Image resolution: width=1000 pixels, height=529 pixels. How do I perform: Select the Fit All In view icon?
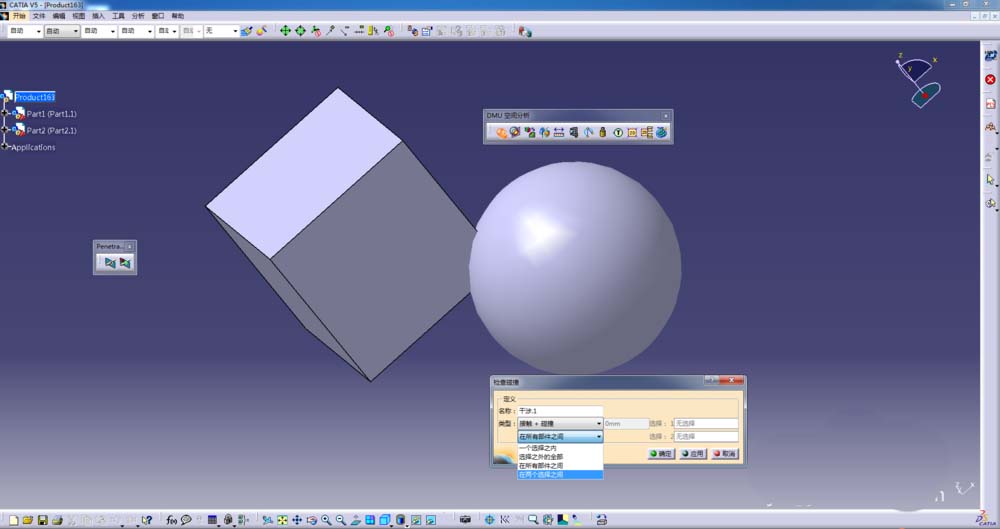(x=283, y=520)
